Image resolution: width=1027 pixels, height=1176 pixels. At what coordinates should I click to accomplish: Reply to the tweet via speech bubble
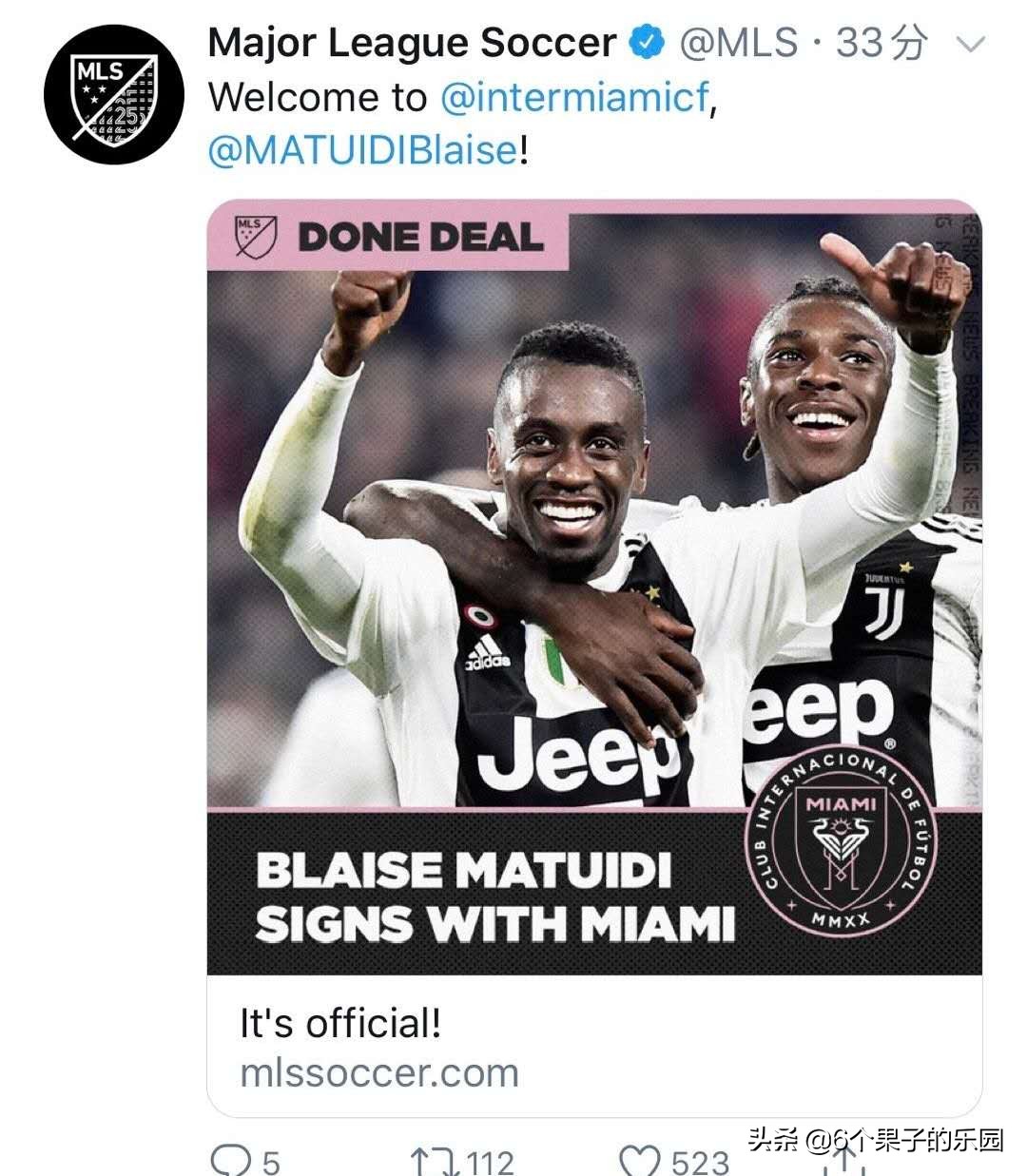click(229, 1160)
